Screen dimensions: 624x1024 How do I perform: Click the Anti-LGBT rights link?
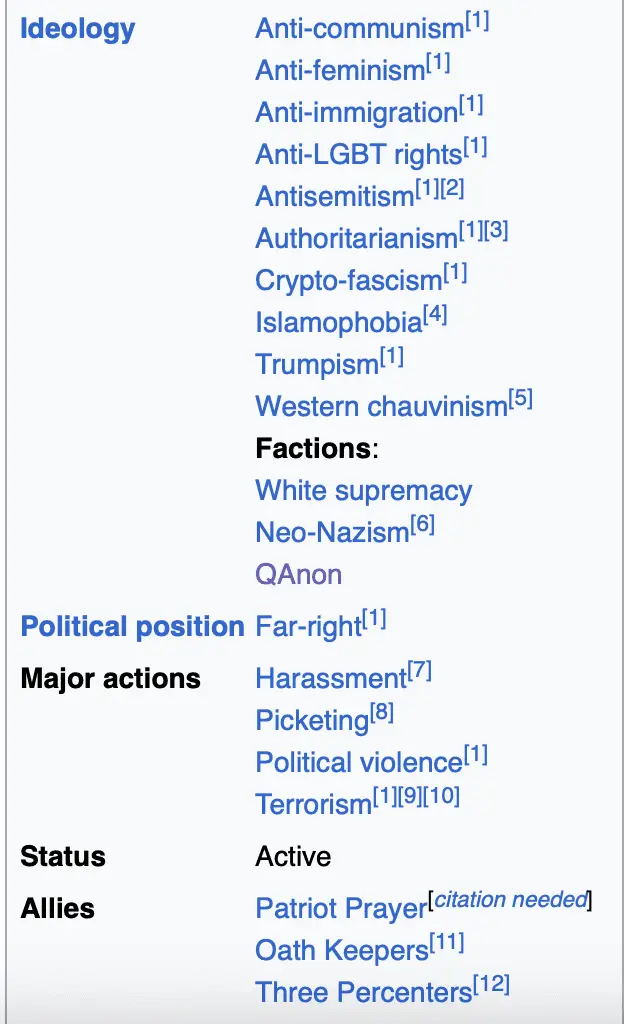(359, 155)
